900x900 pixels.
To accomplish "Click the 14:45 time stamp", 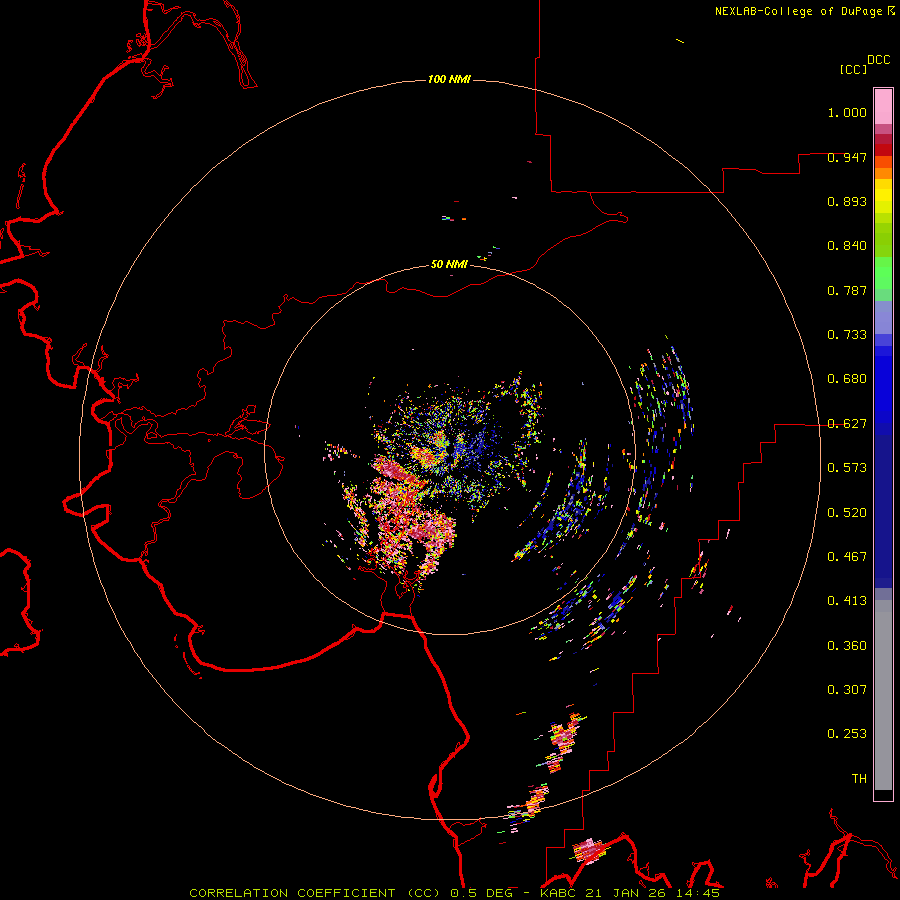I will pos(697,893).
